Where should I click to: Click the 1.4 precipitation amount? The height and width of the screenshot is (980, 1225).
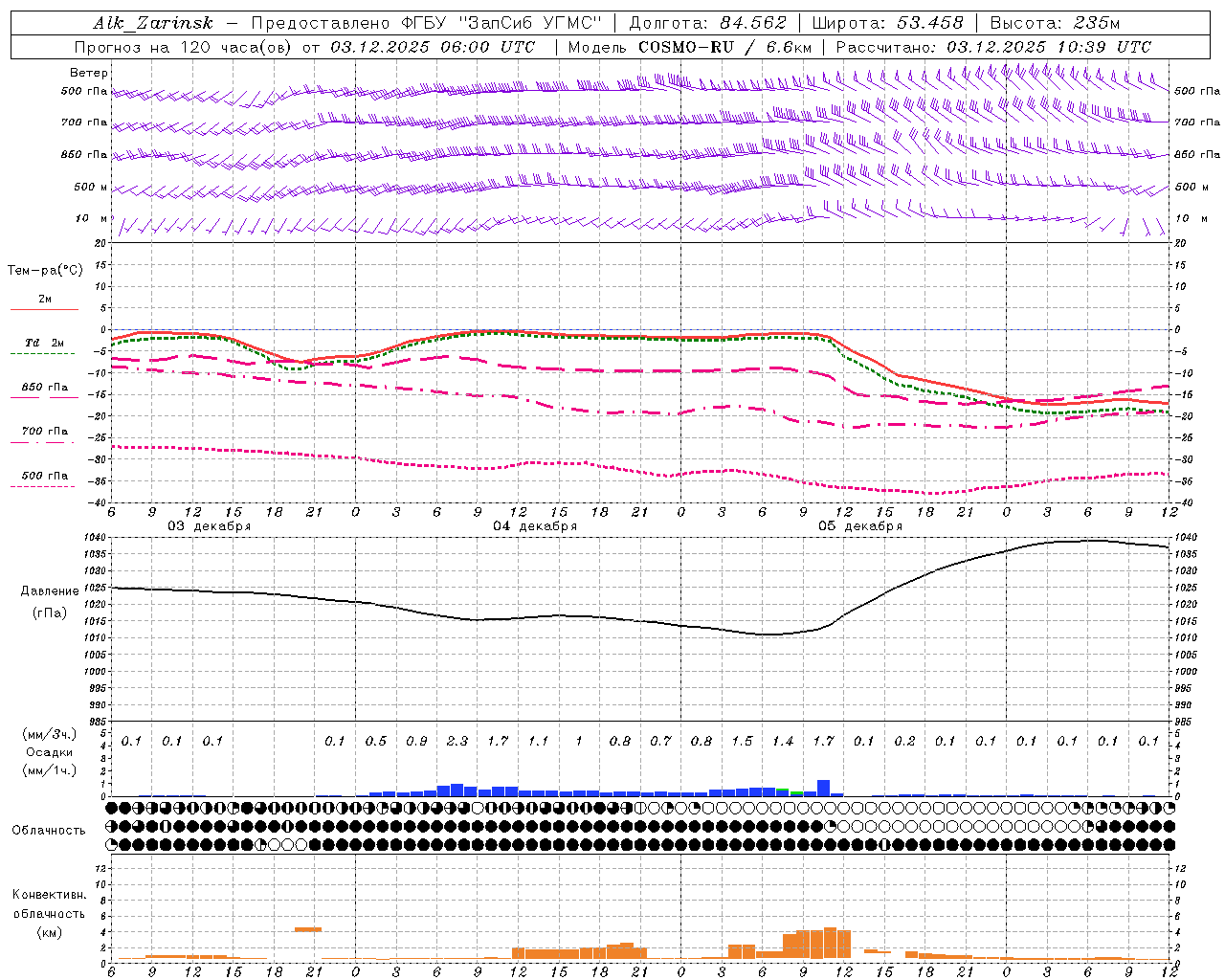click(x=783, y=741)
